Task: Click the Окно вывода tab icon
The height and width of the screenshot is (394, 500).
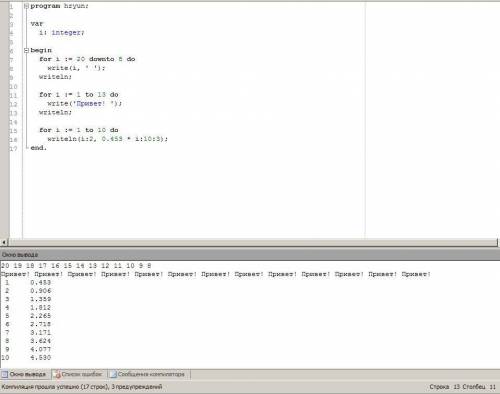Action: (x=5, y=374)
